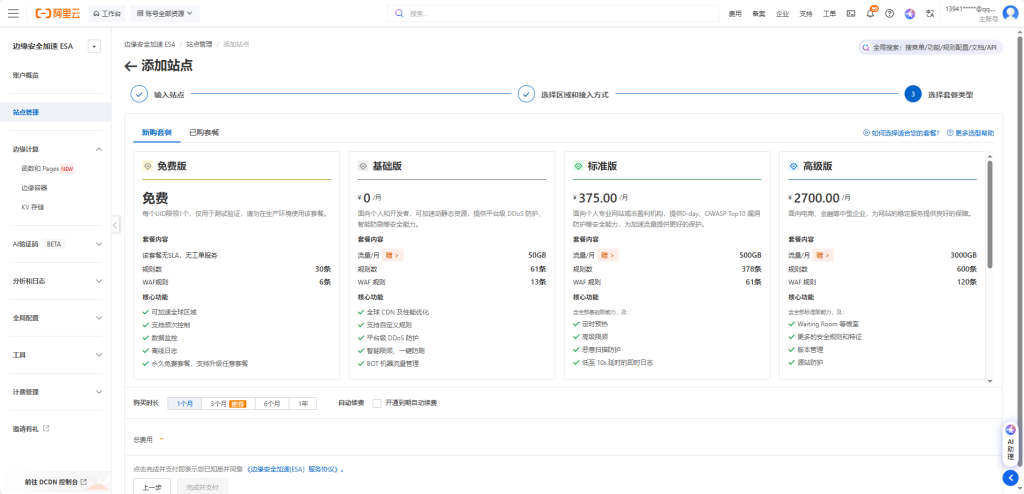Open the hamburger navigation menu

point(13,14)
